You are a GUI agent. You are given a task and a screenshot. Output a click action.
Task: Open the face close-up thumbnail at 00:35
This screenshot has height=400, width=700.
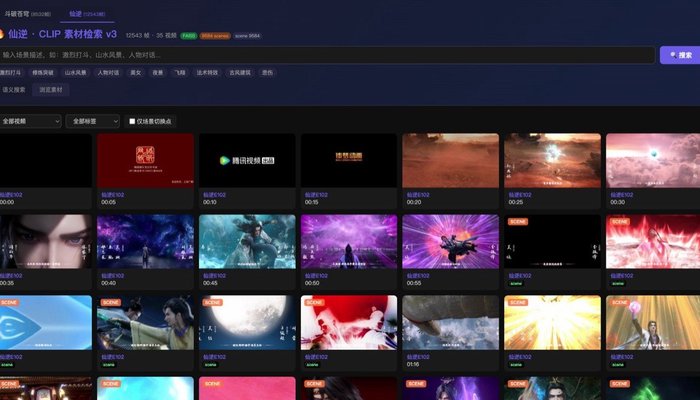(x=46, y=242)
